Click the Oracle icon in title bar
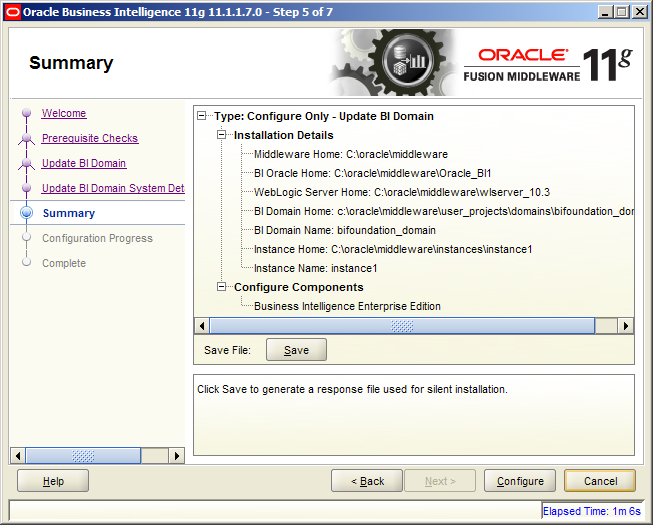 tap(11, 11)
